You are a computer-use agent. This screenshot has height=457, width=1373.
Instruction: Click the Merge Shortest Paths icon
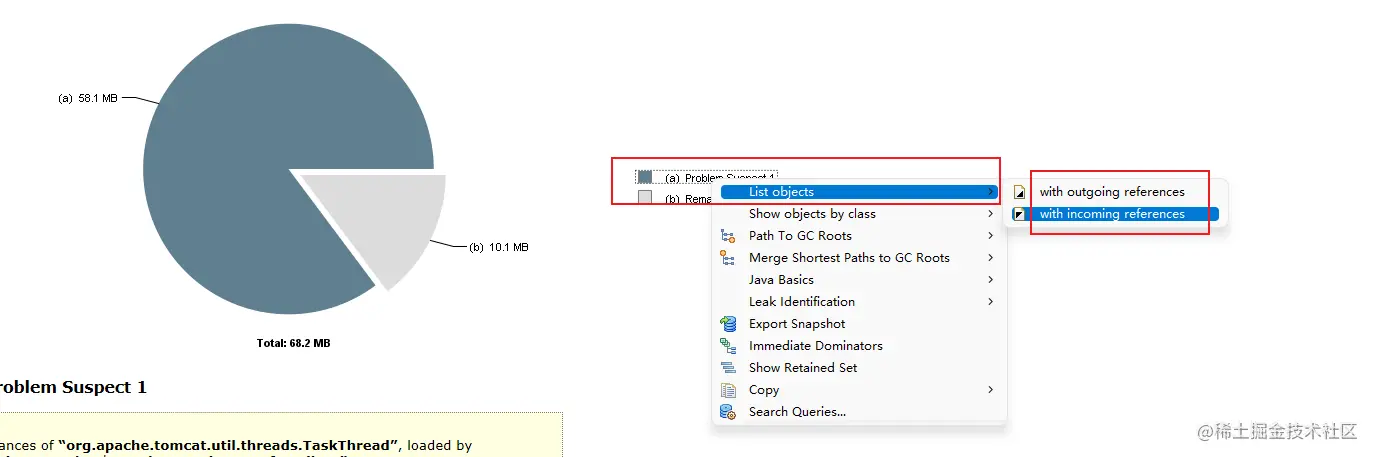coord(728,258)
